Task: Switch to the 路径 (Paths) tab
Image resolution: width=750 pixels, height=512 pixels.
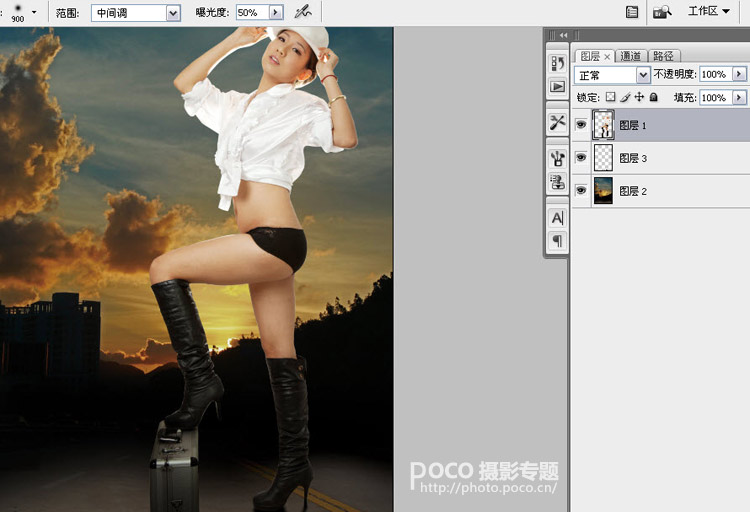Action: click(x=663, y=56)
